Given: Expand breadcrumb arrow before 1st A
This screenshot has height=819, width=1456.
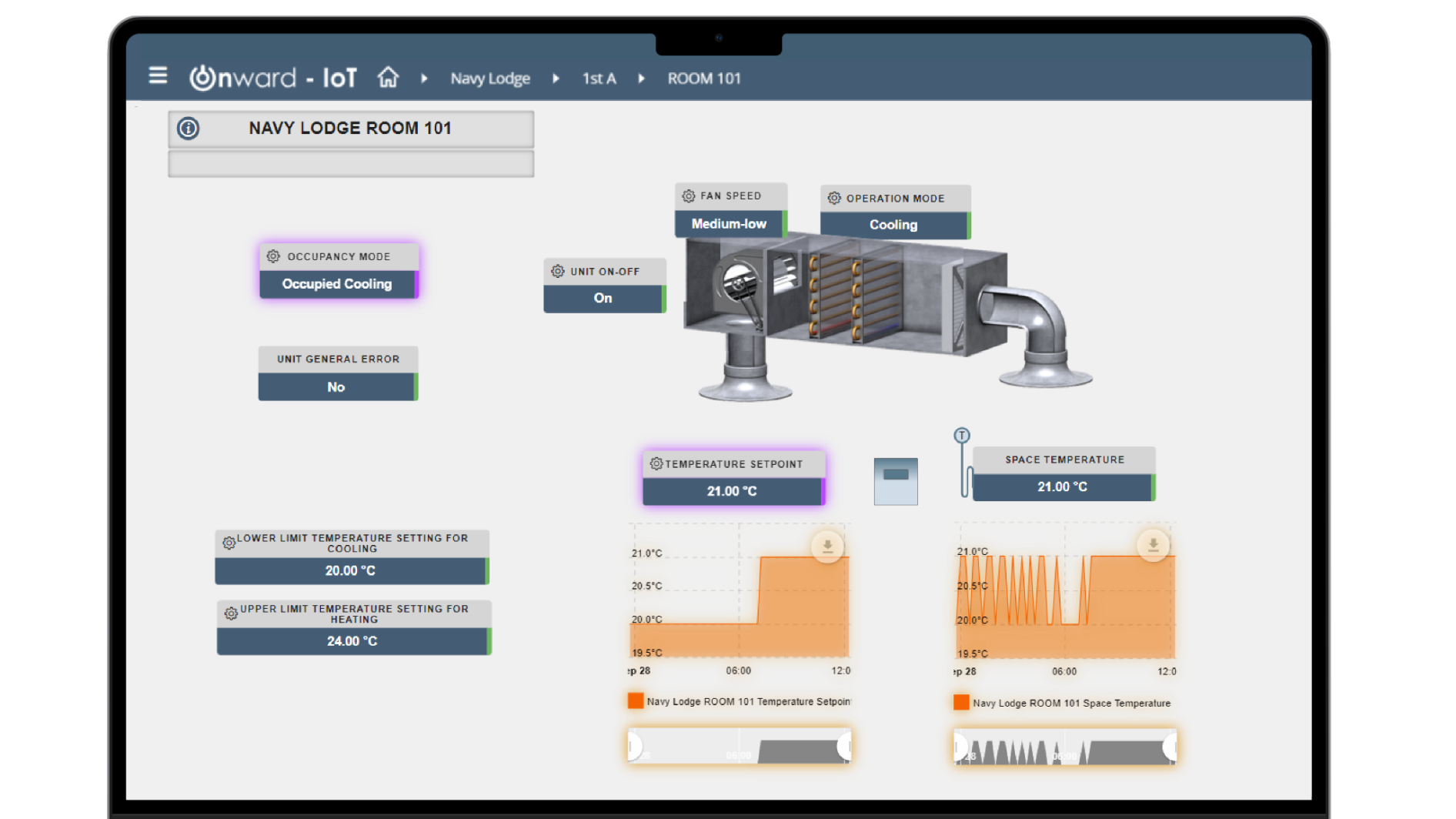Looking at the screenshot, I should pyautogui.click(x=556, y=79).
